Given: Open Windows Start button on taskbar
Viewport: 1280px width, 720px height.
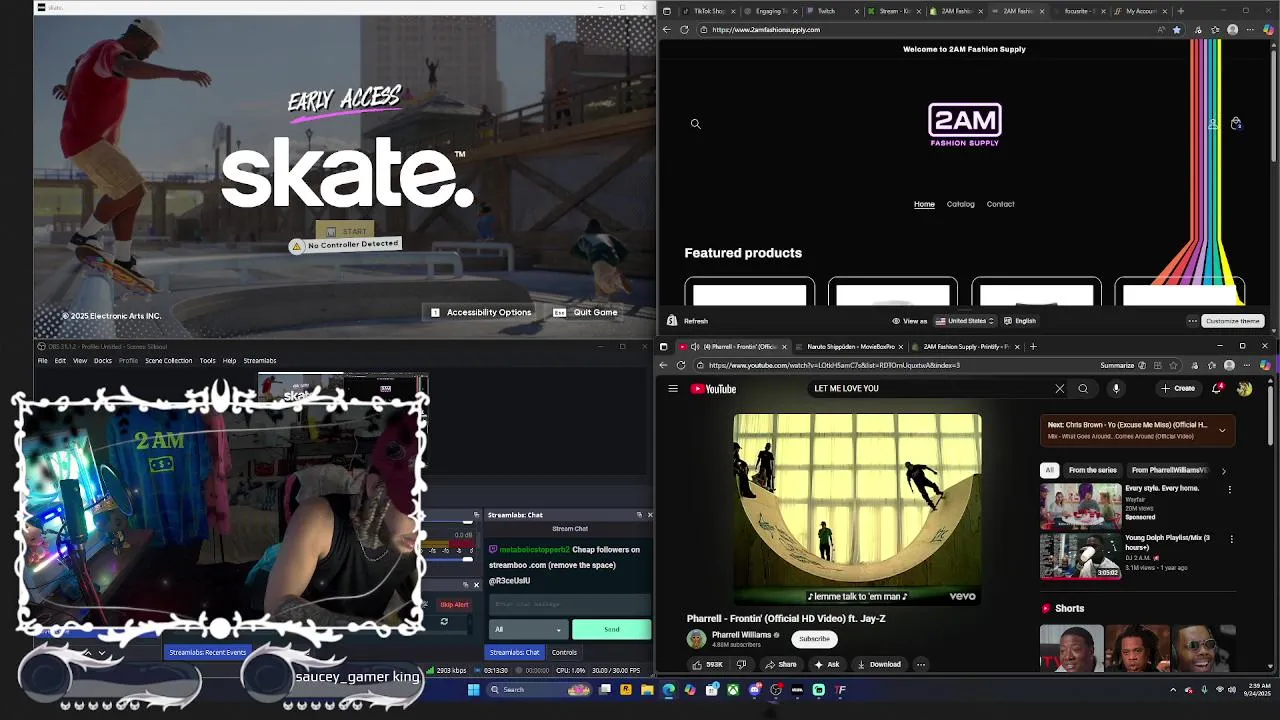Looking at the screenshot, I should point(473,690).
